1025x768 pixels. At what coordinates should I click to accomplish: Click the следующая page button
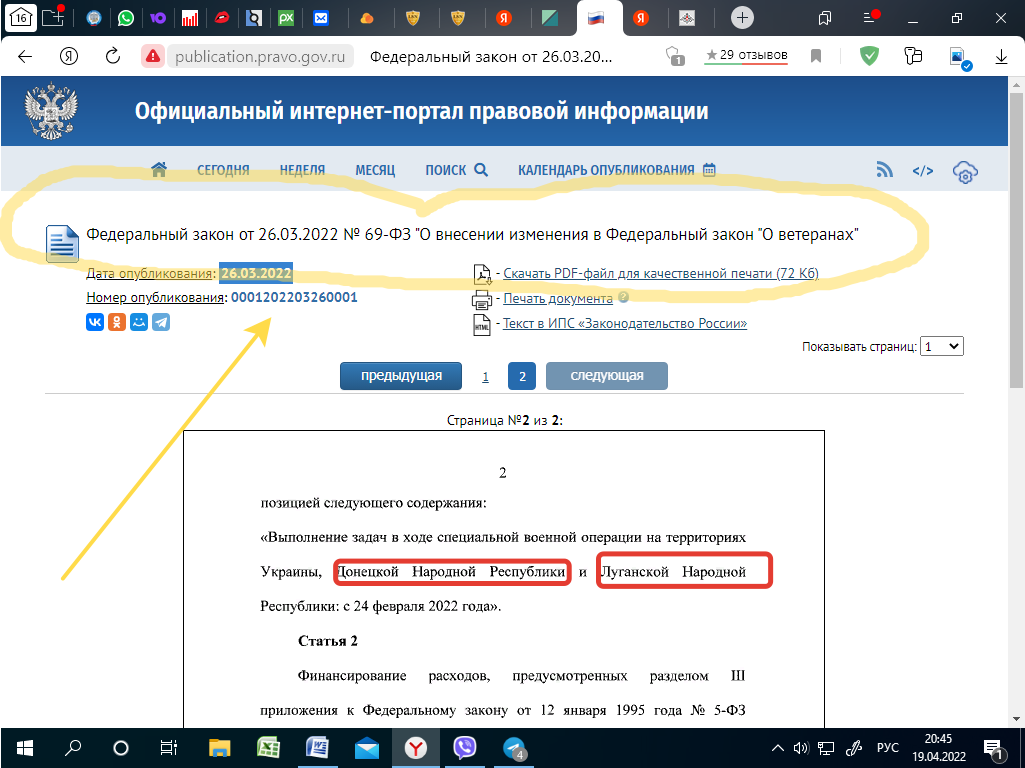607,376
